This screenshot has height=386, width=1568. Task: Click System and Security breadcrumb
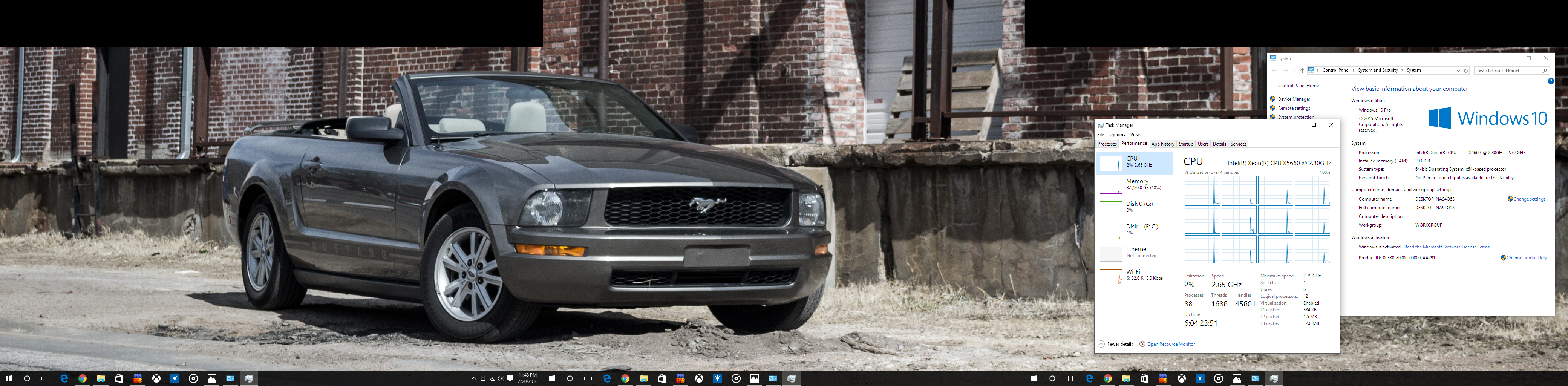pos(1378,70)
